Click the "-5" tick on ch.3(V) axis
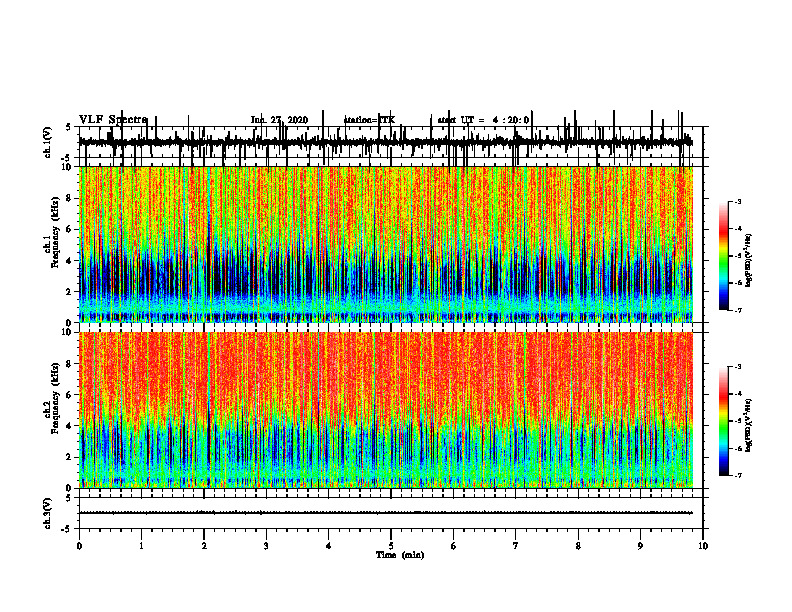The image size is (792, 612). pyautogui.click(x=67, y=529)
